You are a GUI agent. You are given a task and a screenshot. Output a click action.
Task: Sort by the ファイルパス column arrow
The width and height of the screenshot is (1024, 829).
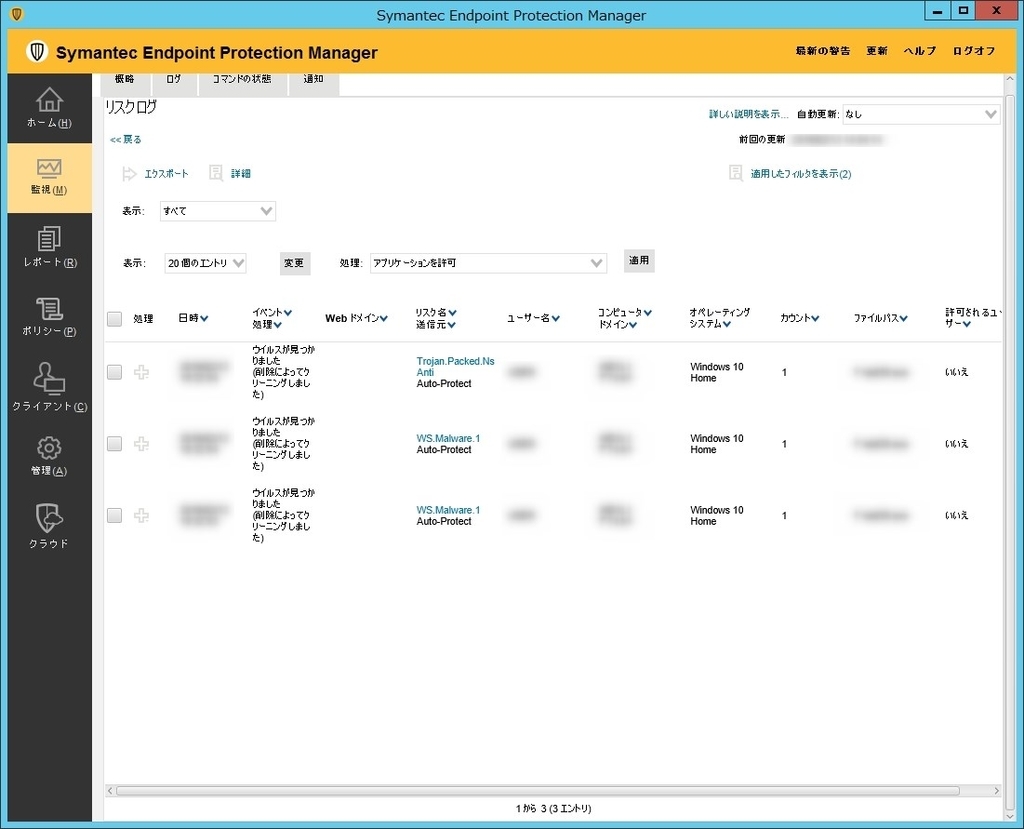pos(904,319)
